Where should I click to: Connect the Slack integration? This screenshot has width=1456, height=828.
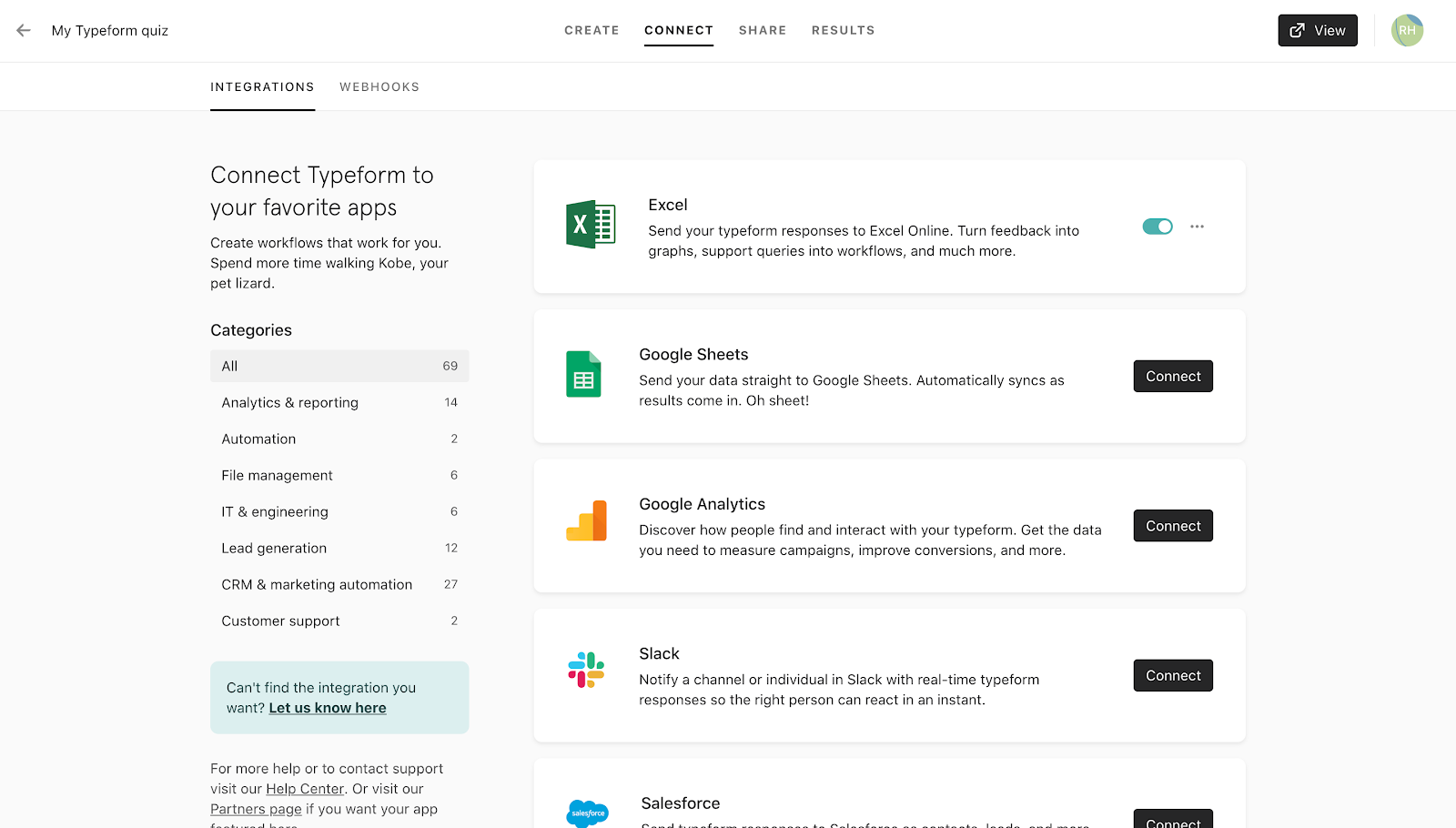click(x=1173, y=675)
